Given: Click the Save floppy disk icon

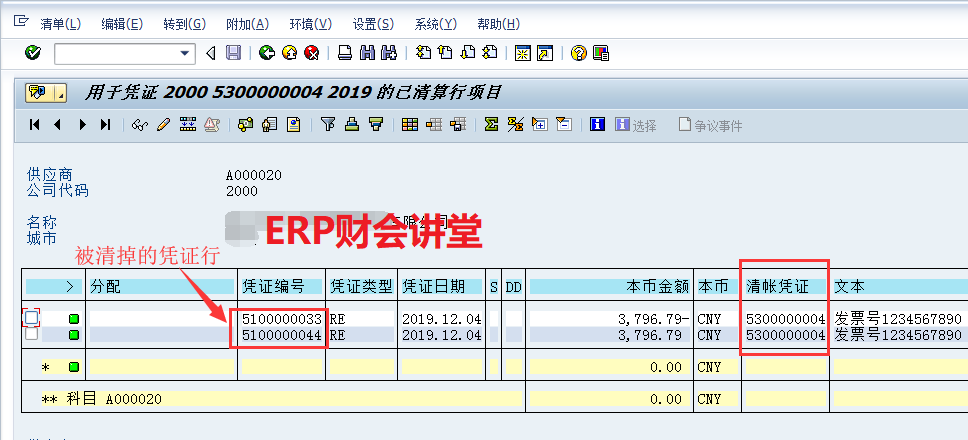Looking at the screenshot, I should pyautogui.click(x=233, y=53).
